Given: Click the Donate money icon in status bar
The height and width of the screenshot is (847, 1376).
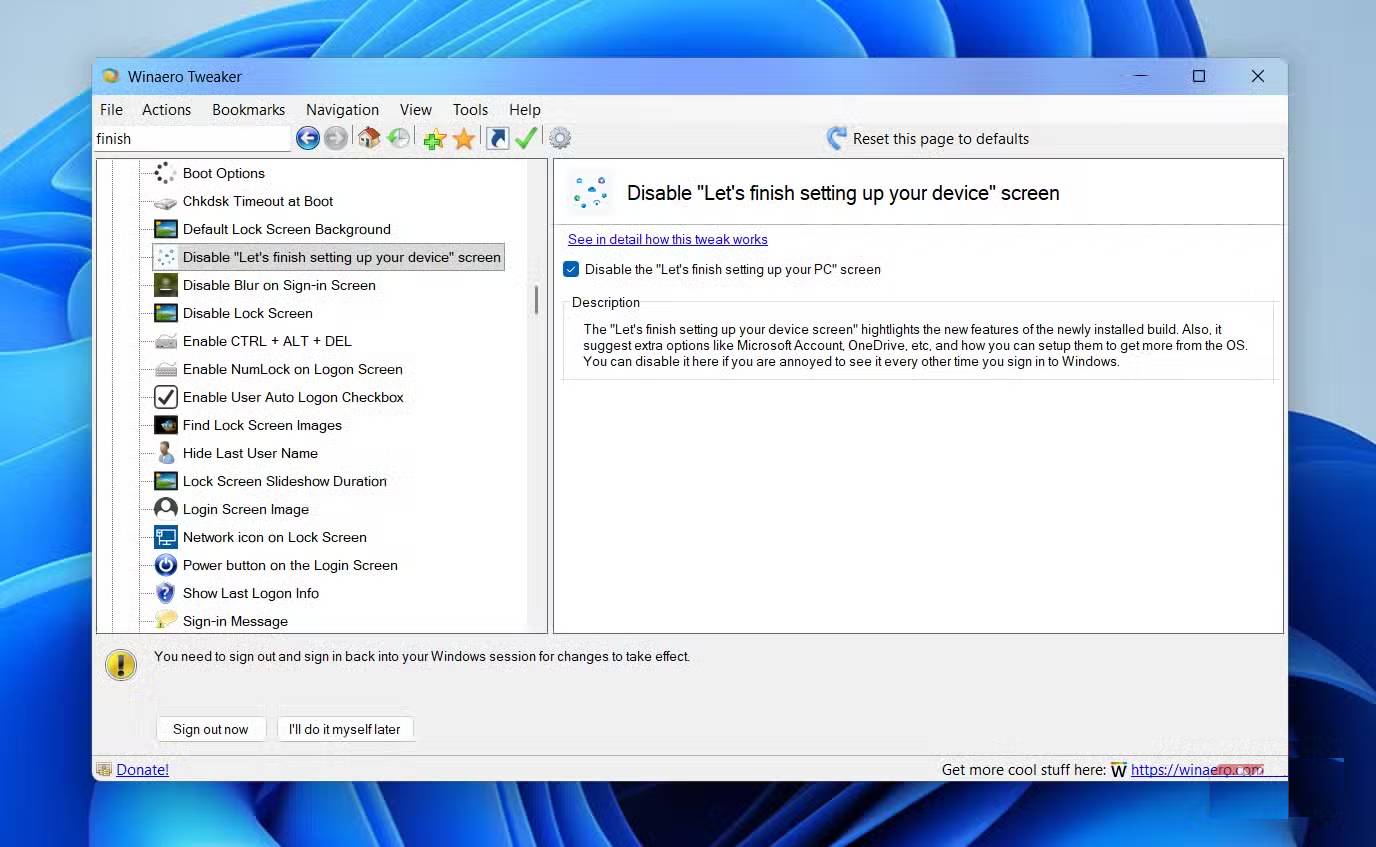Looking at the screenshot, I should click(x=104, y=769).
